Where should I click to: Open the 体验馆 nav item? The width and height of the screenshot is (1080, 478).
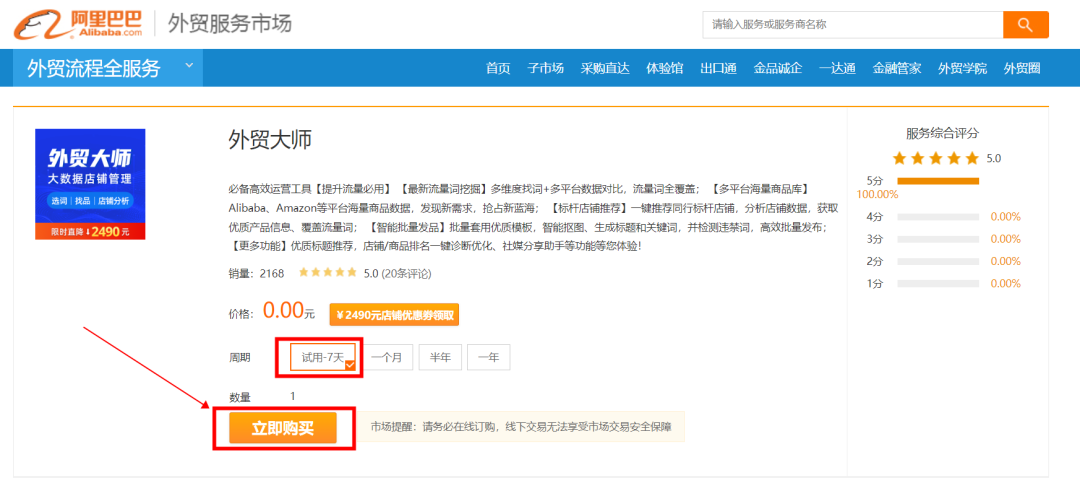(665, 68)
